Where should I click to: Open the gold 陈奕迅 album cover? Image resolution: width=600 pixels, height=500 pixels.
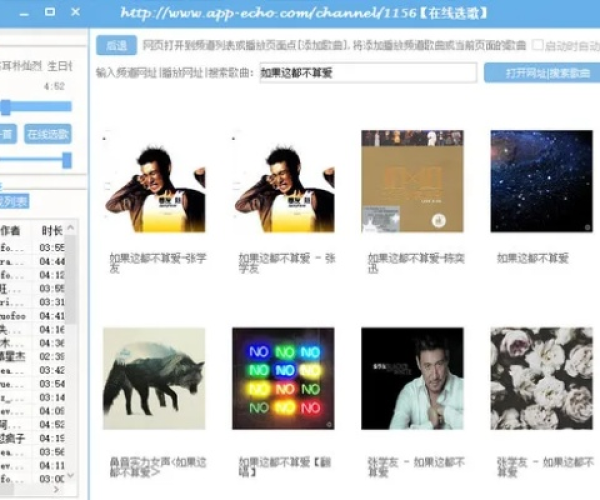412,181
